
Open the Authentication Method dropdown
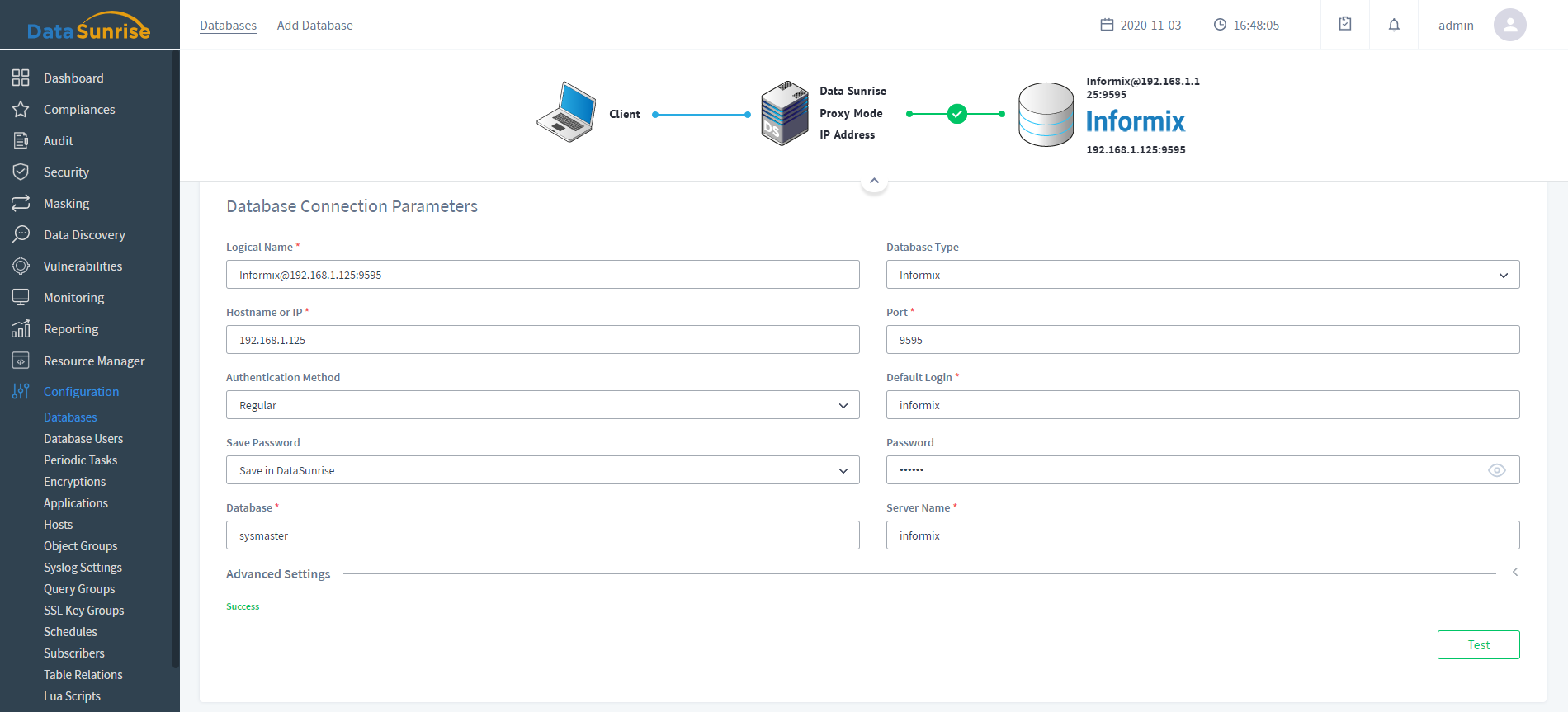542,405
